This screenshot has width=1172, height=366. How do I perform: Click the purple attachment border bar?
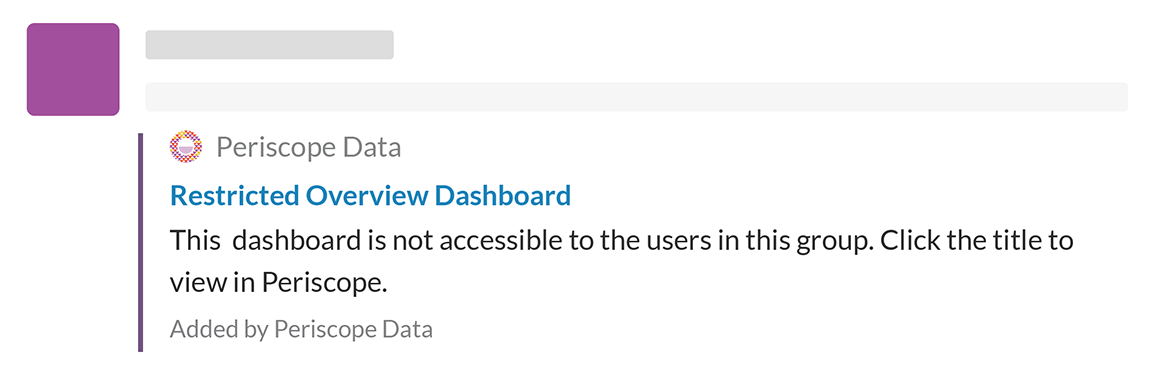click(140, 242)
